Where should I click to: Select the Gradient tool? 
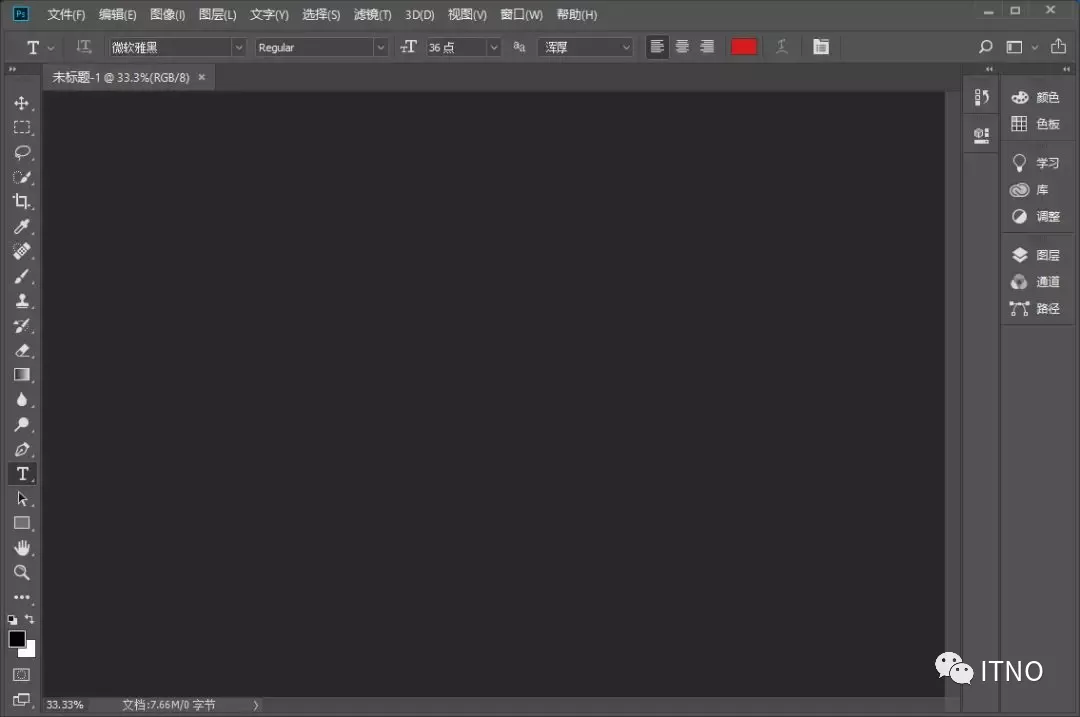(x=21, y=375)
